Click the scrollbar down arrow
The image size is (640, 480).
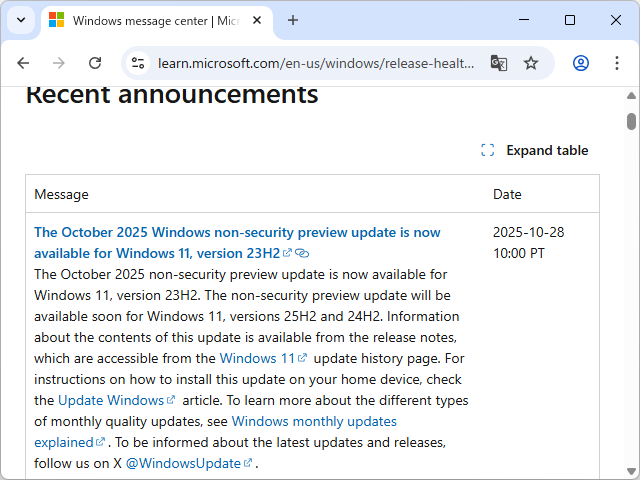631,471
